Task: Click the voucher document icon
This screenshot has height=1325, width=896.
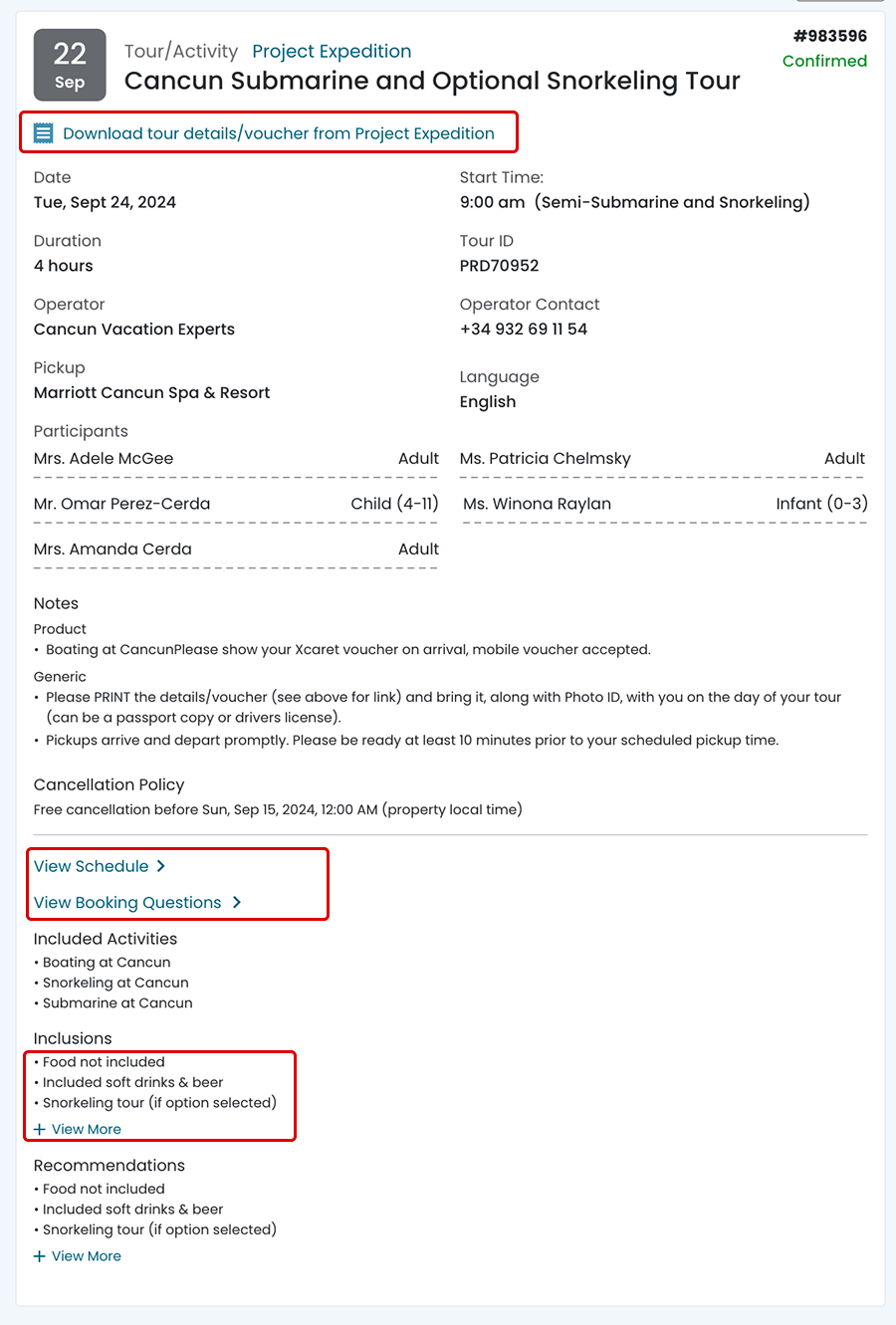Action: pyautogui.click(x=43, y=133)
